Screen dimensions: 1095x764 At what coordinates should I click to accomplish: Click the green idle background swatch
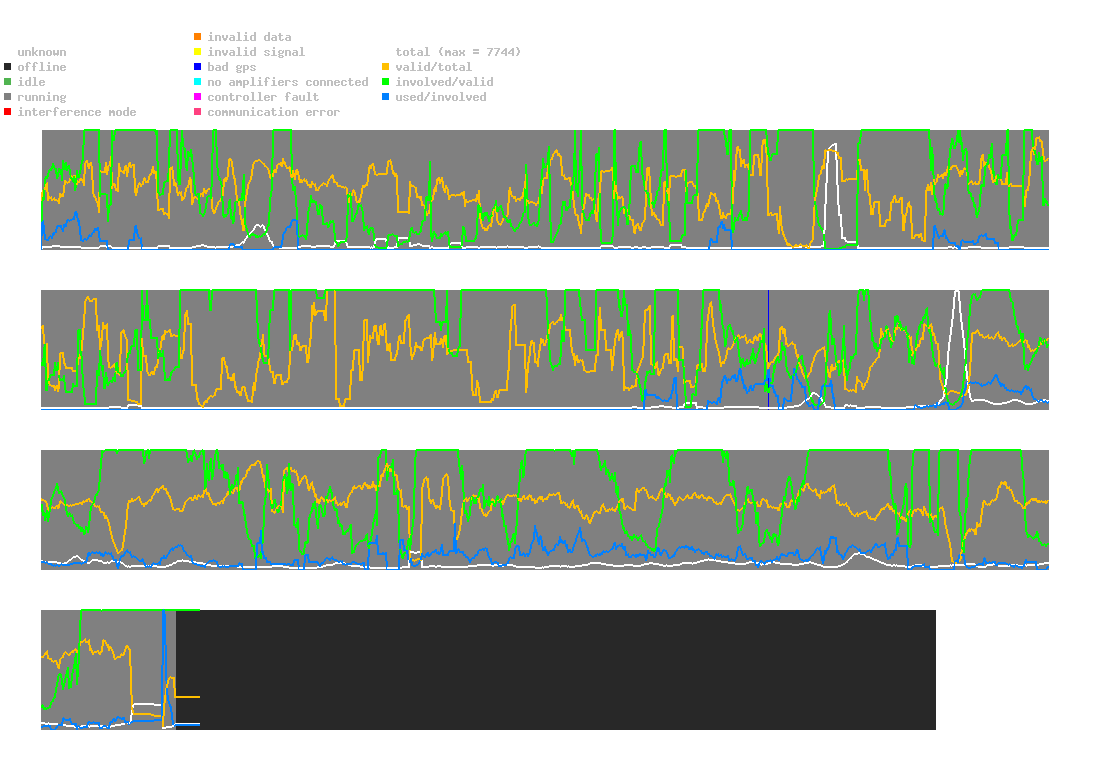pyautogui.click(x=8, y=82)
